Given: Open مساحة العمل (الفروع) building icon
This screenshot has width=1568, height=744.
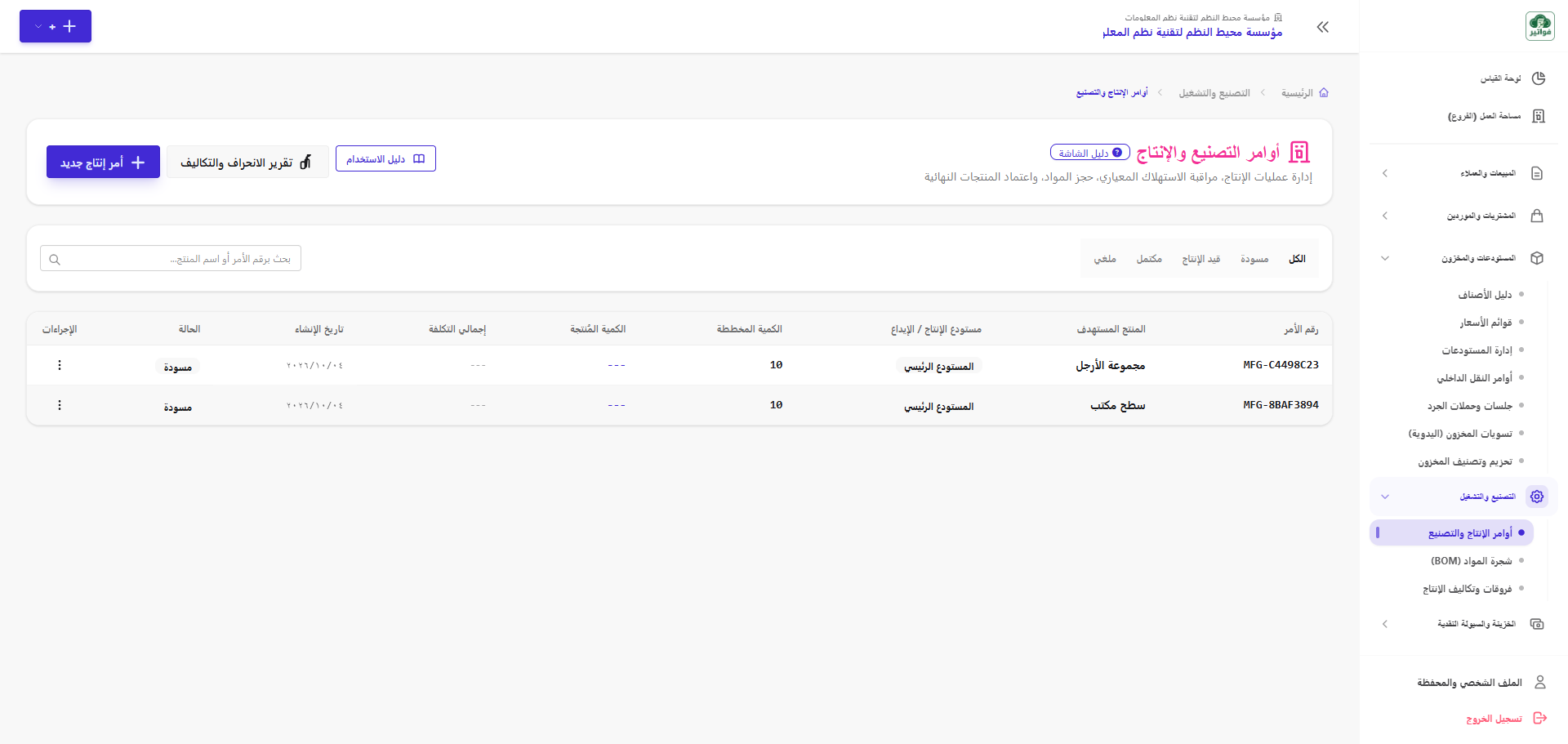Looking at the screenshot, I should (x=1539, y=116).
